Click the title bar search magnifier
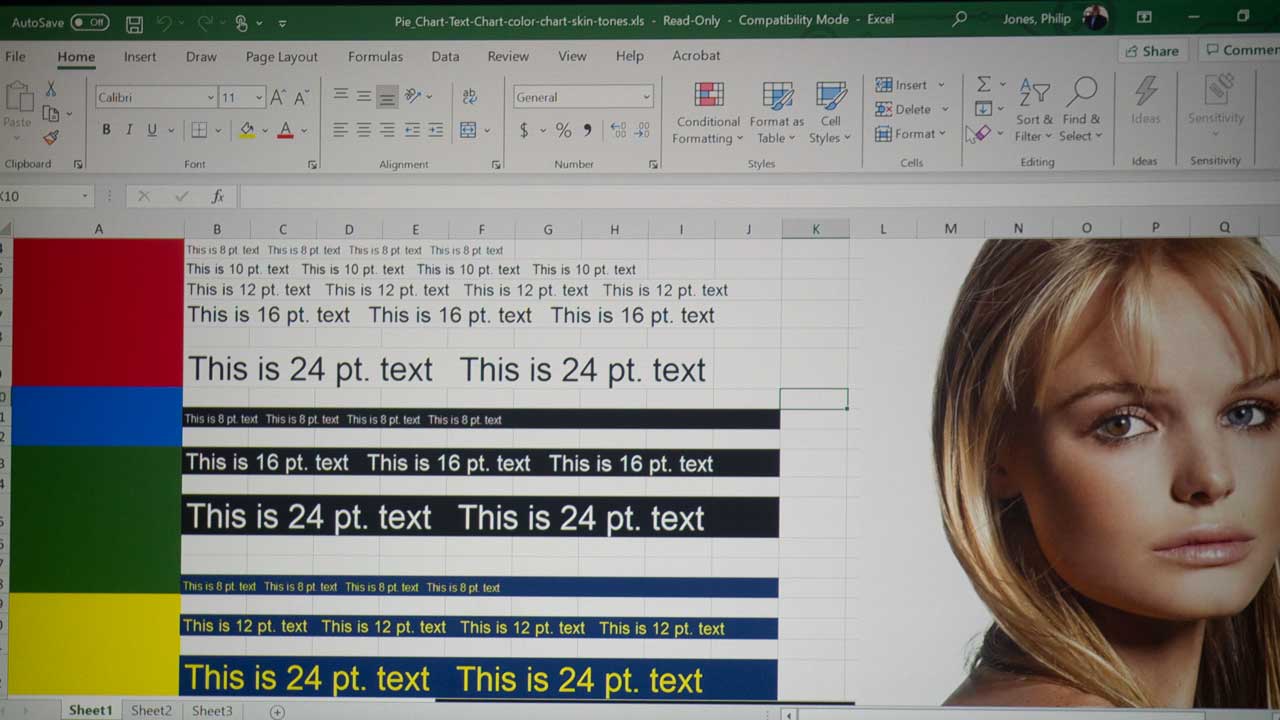Screen dimensions: 1280x720 (960, 19)
